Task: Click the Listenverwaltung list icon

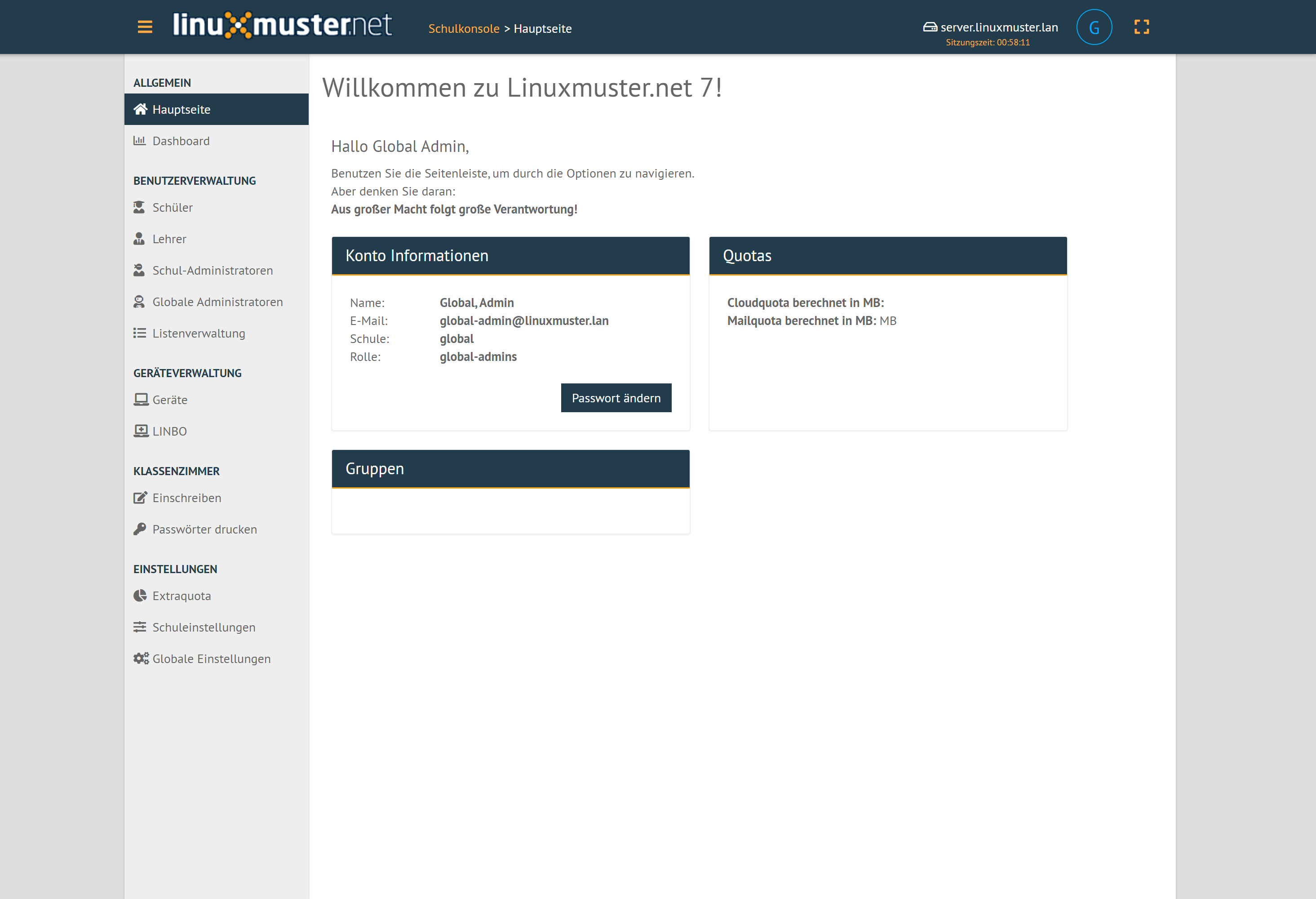Action: pyautogui.click(x=139, y=333)
